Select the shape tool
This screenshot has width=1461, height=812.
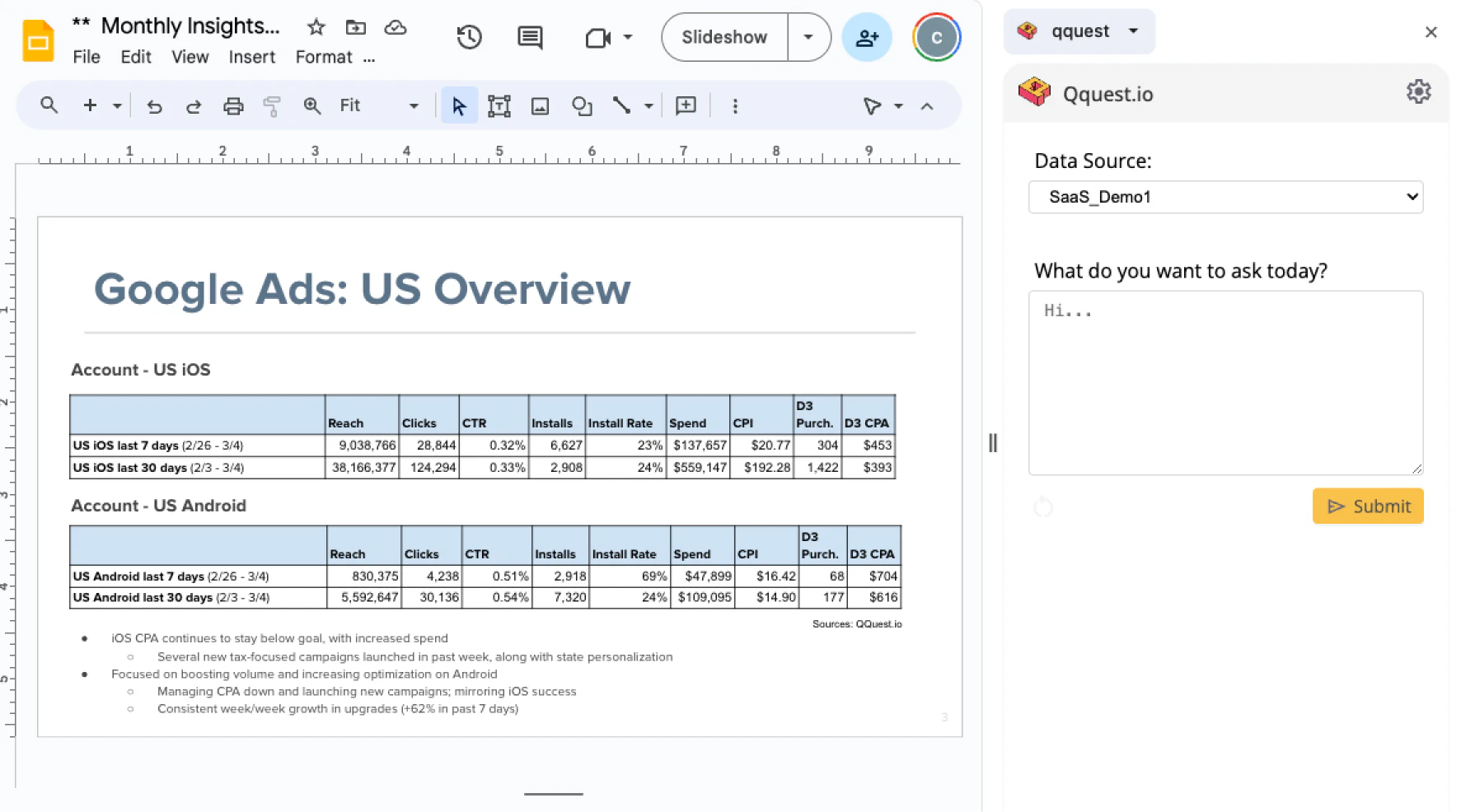(x=582, y=105)
